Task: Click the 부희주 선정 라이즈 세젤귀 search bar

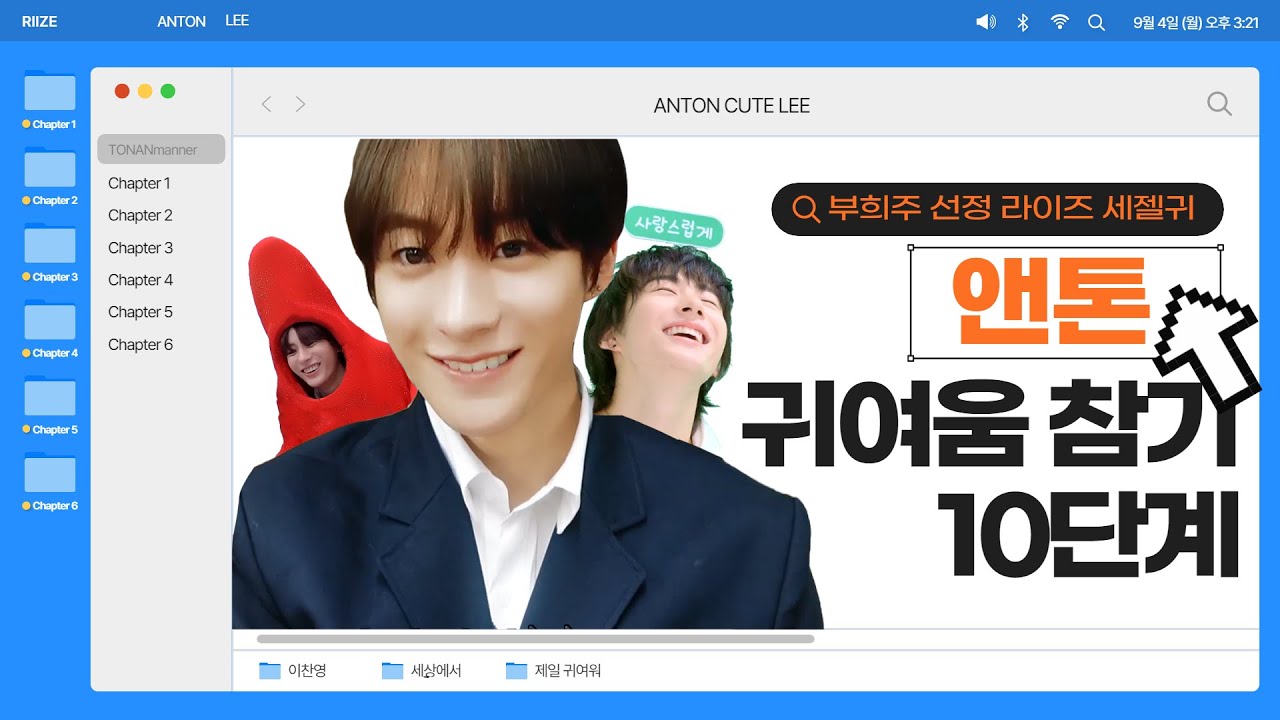Action: point(997,209)
